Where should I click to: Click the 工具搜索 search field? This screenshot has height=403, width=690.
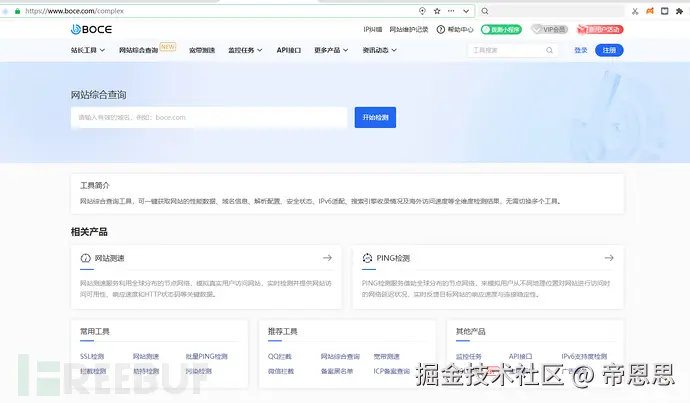[513, 50]
